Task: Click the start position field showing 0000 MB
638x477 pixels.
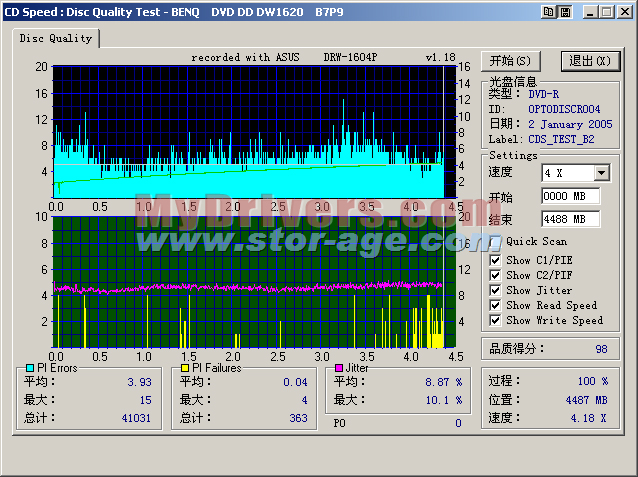Action: 570,196
